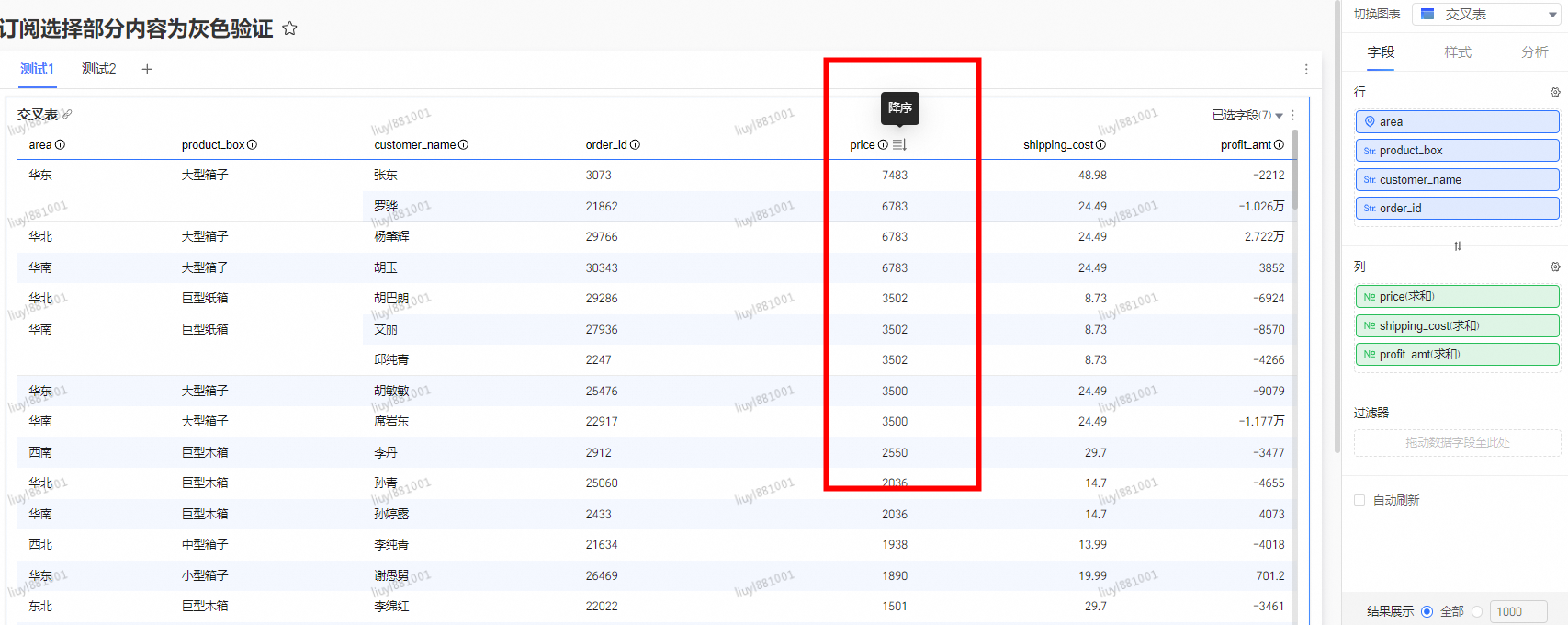Viewport: 1568px width, 625px height.
Task: Open settings gear for 行 section
Action: coord(1554,92)
